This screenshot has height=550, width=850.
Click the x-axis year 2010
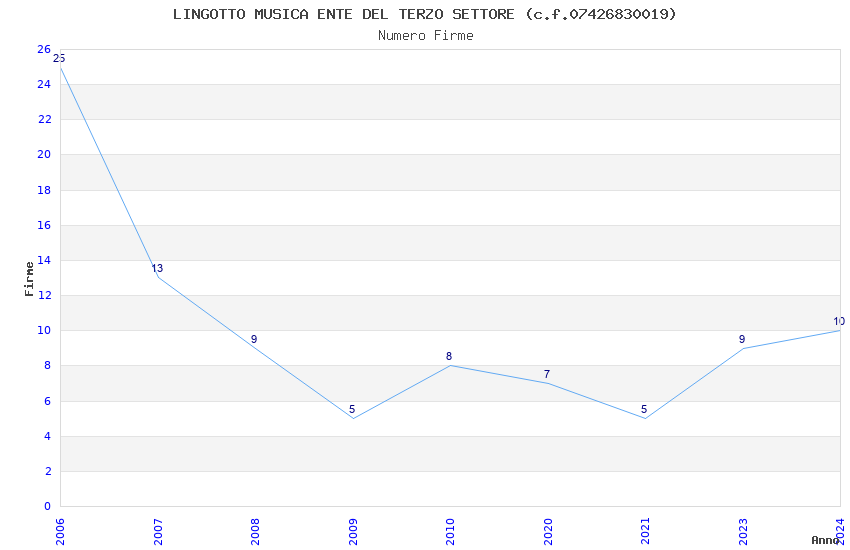point(450,532)
